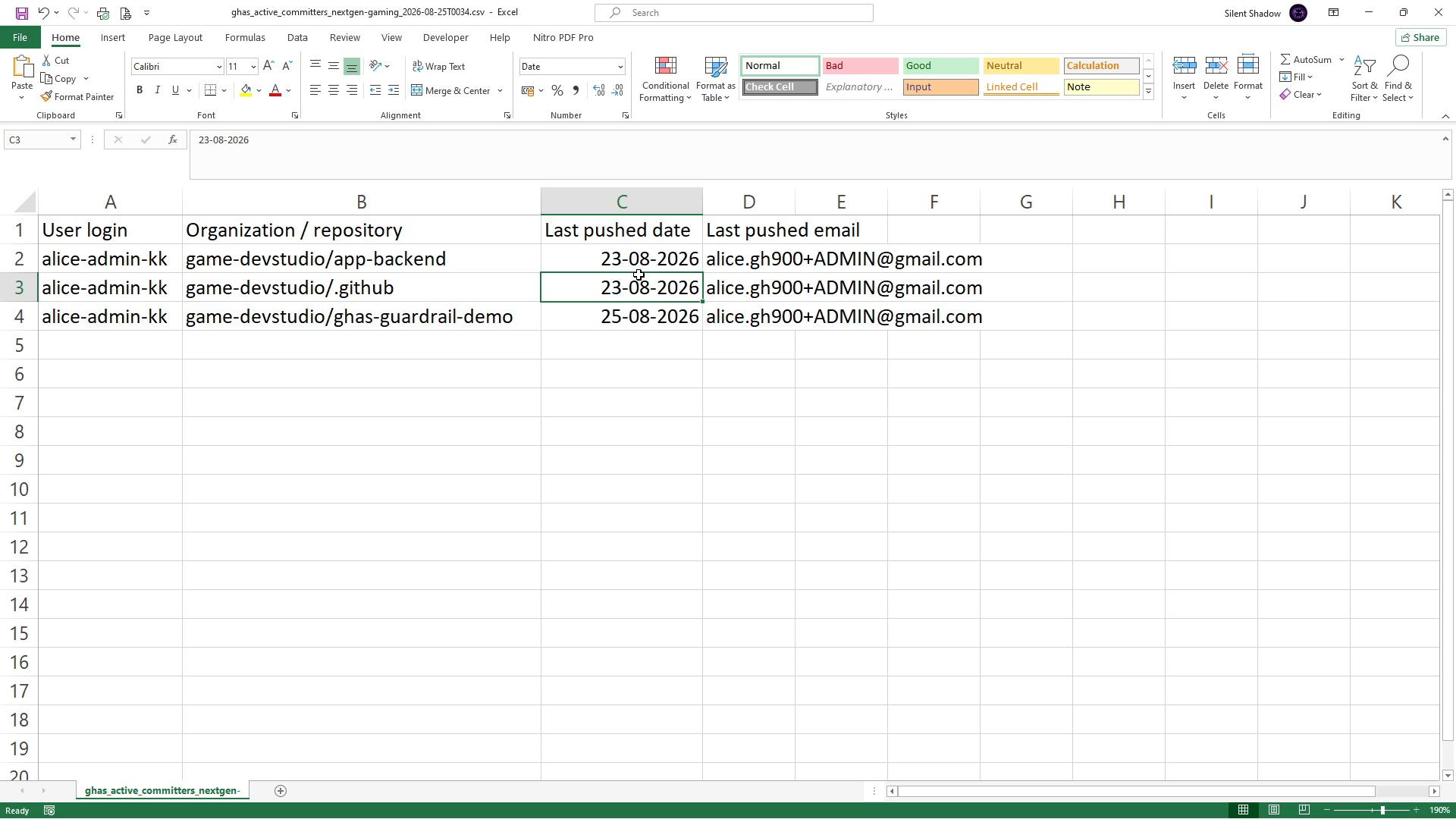Click the Search box in title bar
This screenshot has width=1456, height=819.
[x=734, y=13]
